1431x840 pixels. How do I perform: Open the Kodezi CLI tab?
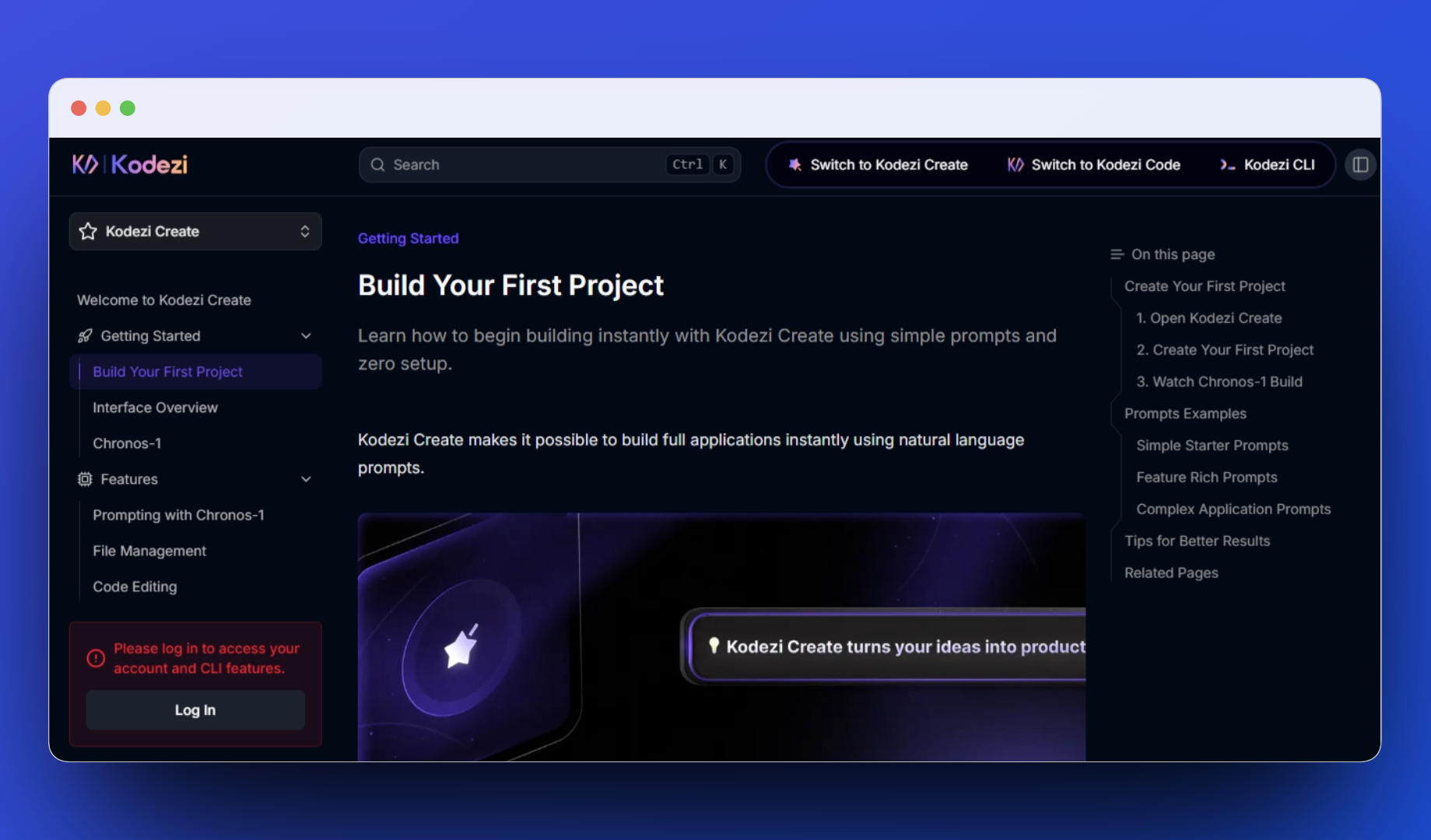[1268, 165]
